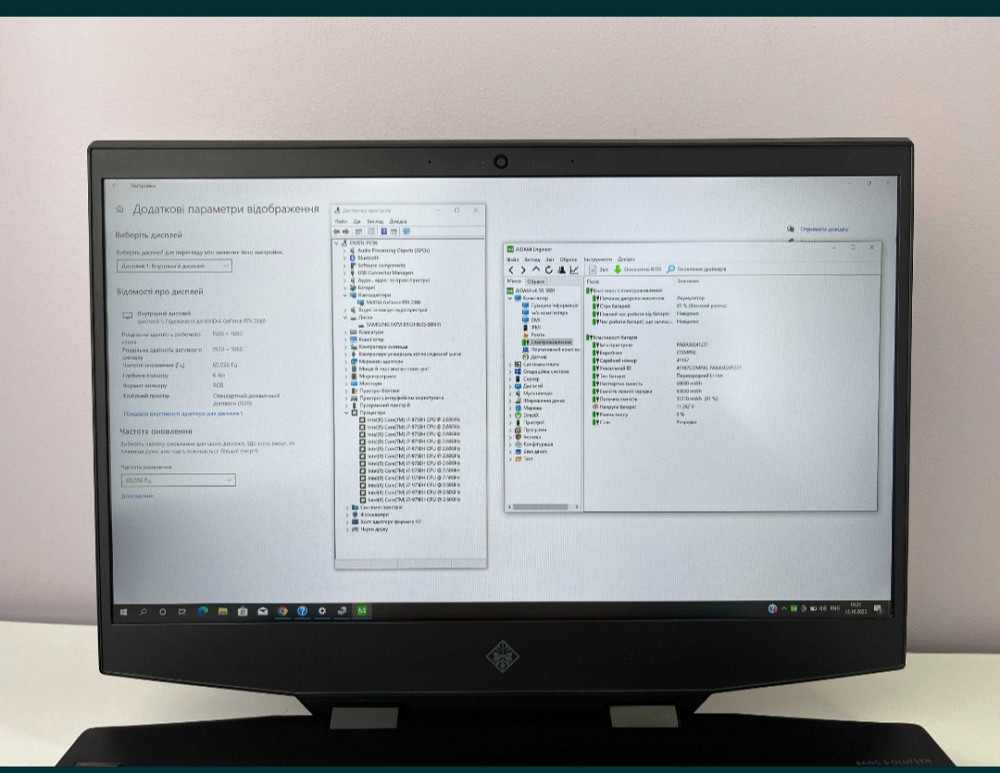Click the green BIOS updates arrow in AIDA64
Image resolution: width=1000 pixels, height=773 pixels.
(618, 269)
